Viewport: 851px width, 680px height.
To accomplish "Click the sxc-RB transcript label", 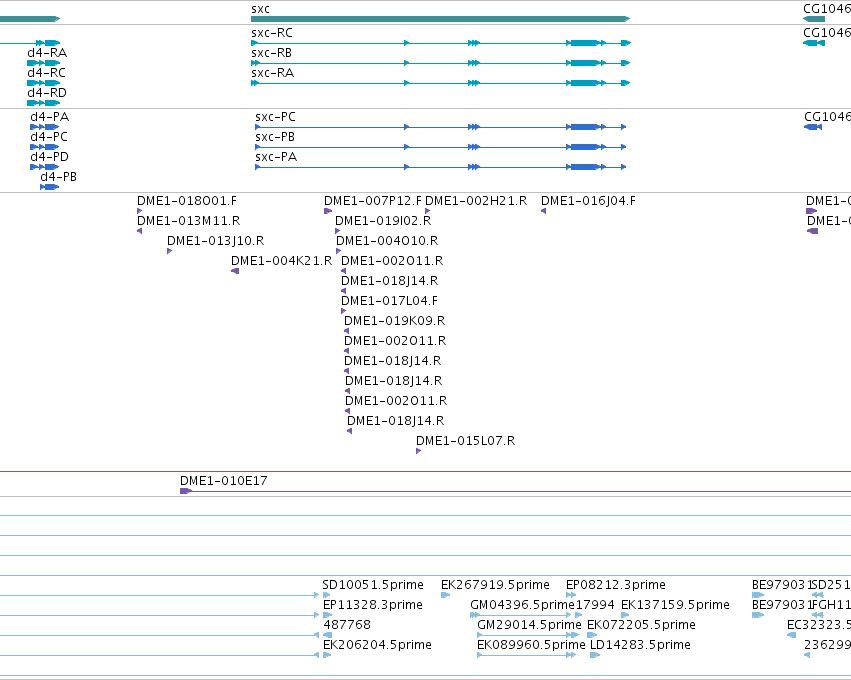I will [x=271, y=53].
